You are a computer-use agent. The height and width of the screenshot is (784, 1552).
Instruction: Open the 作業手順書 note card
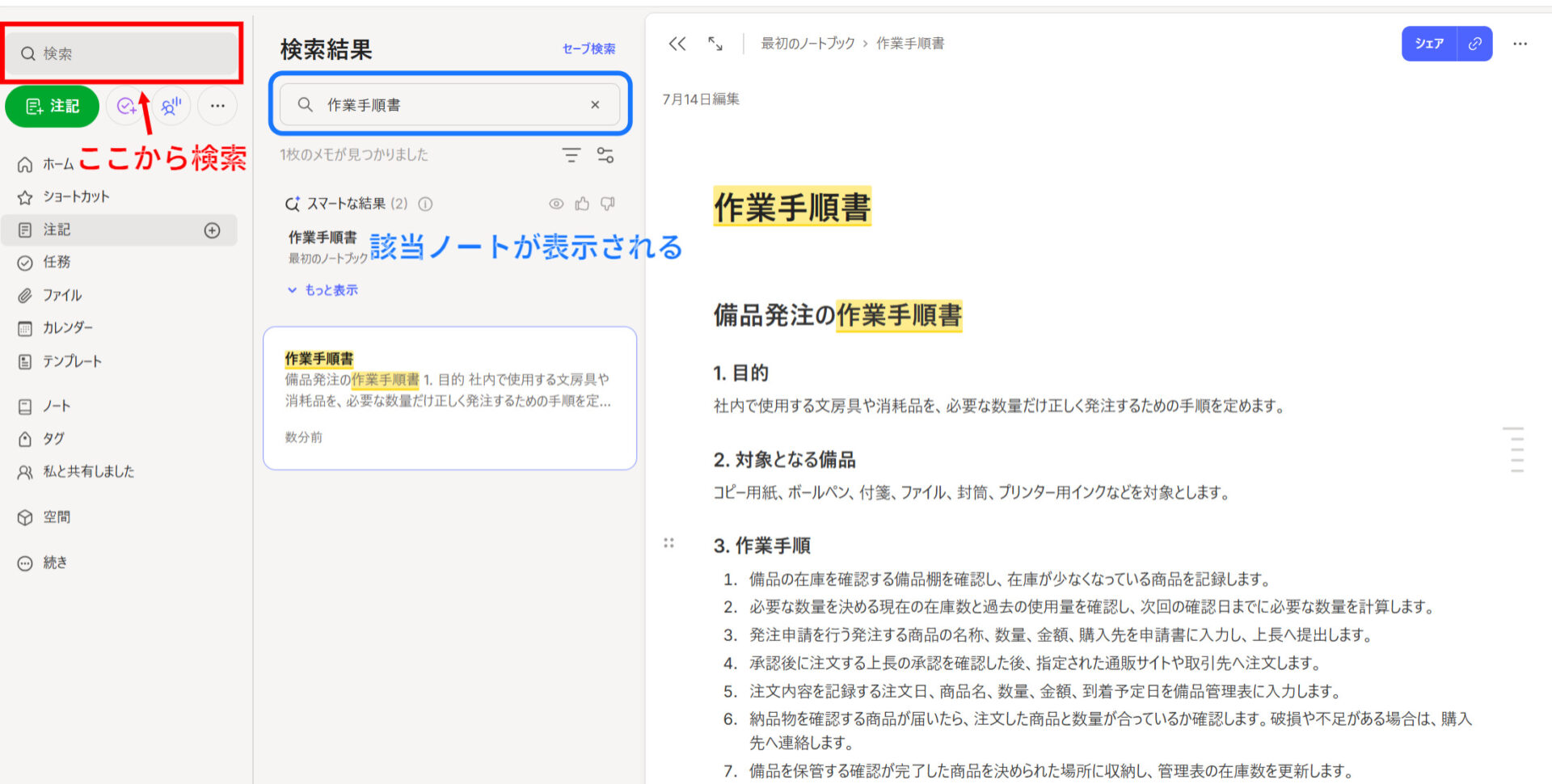450,398
